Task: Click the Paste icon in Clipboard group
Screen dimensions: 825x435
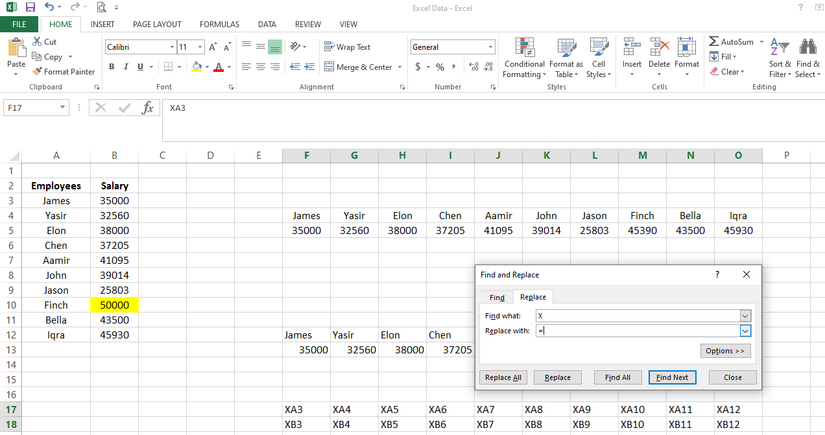Action: [16, 52]
